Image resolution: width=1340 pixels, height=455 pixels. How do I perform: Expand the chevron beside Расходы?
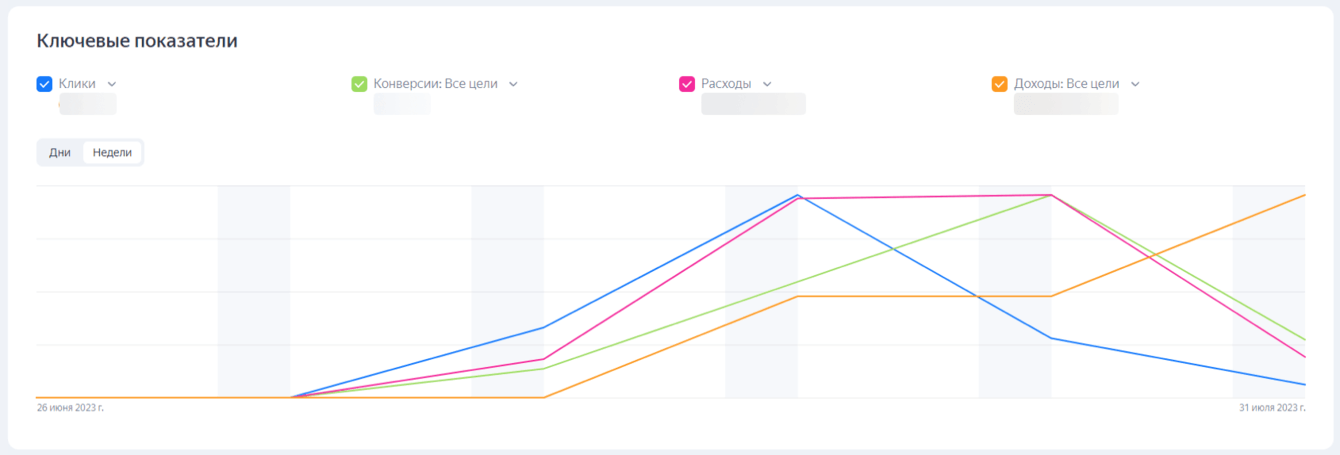(x=767, y=84)
